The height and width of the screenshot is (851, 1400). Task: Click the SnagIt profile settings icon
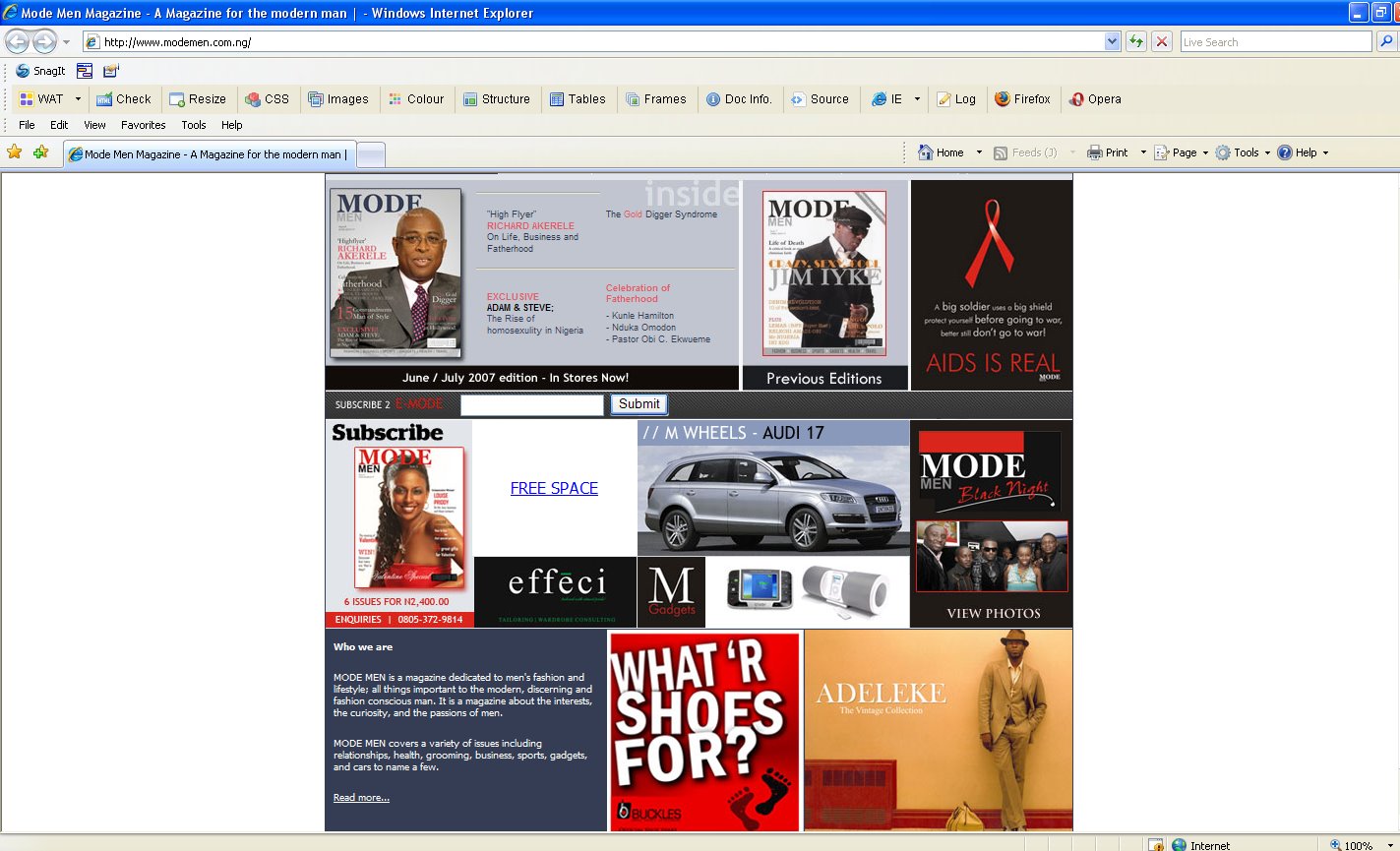[110, 71]
